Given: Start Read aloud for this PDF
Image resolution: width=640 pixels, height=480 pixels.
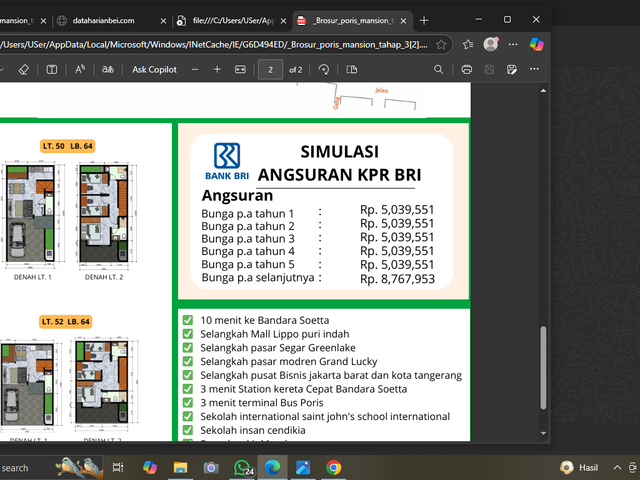Looking at the screenshot, I should (80, 70).
